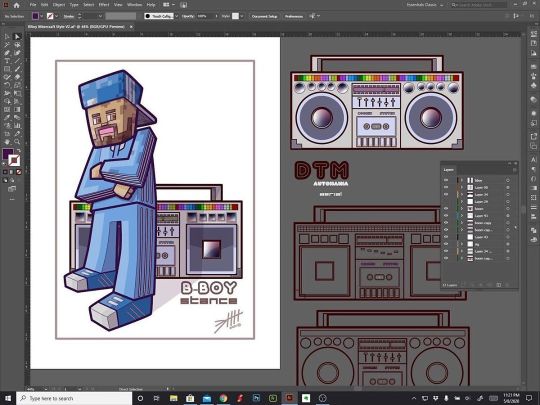Open the Object menu
The image size is (540, 405).
(x=59, y=5)
